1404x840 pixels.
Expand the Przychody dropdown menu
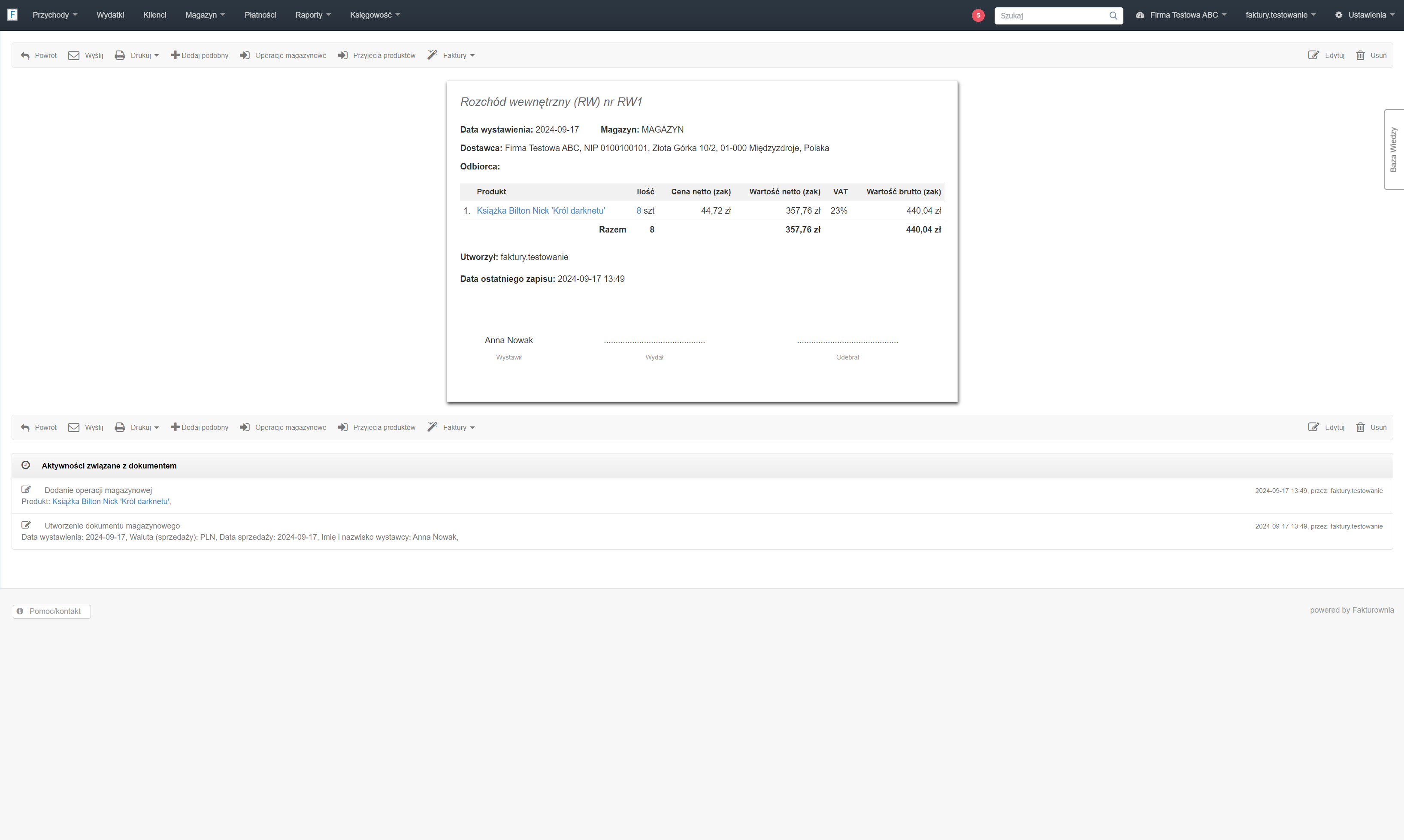(55, 15)
